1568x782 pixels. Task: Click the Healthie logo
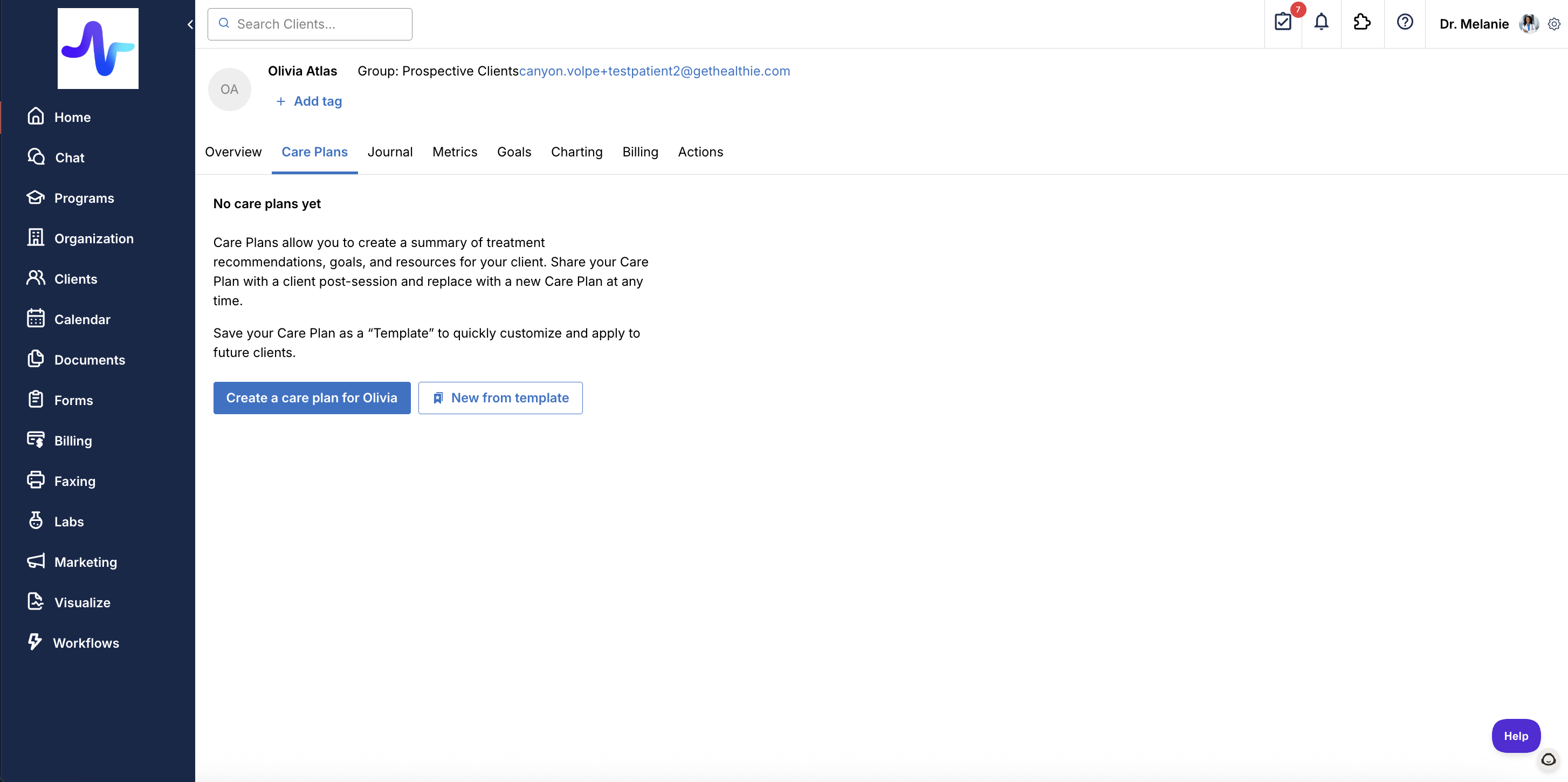(98, 48)
